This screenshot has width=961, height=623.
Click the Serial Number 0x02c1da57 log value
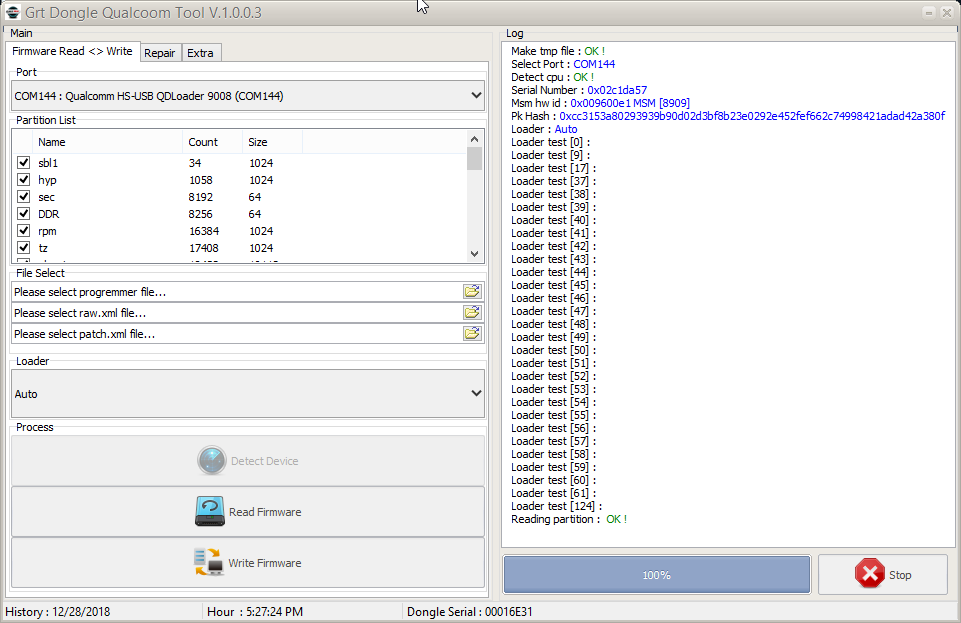point(617,90)
